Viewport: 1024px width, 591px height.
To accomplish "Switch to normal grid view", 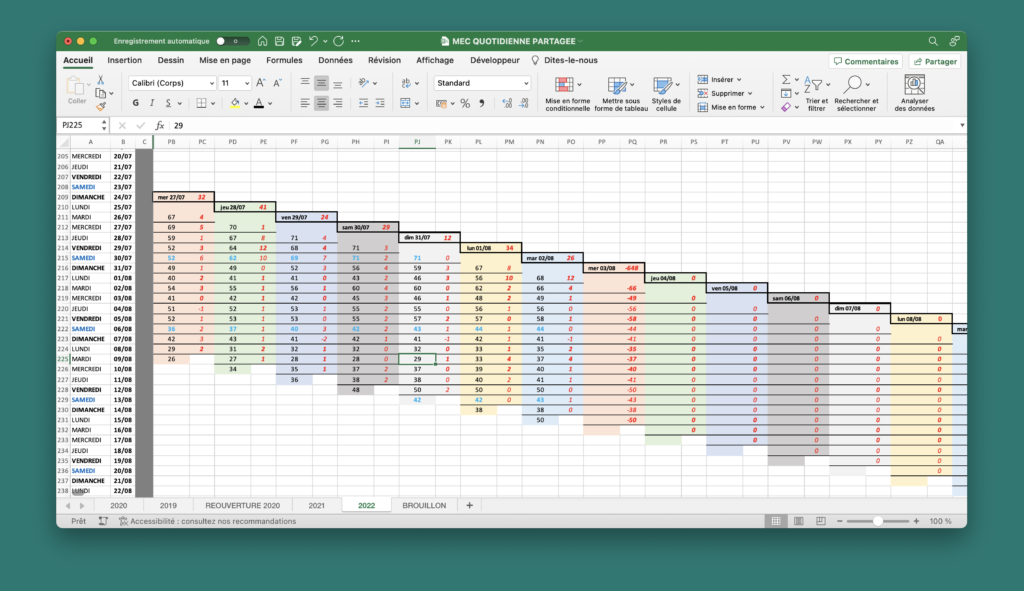I will 776,521.
